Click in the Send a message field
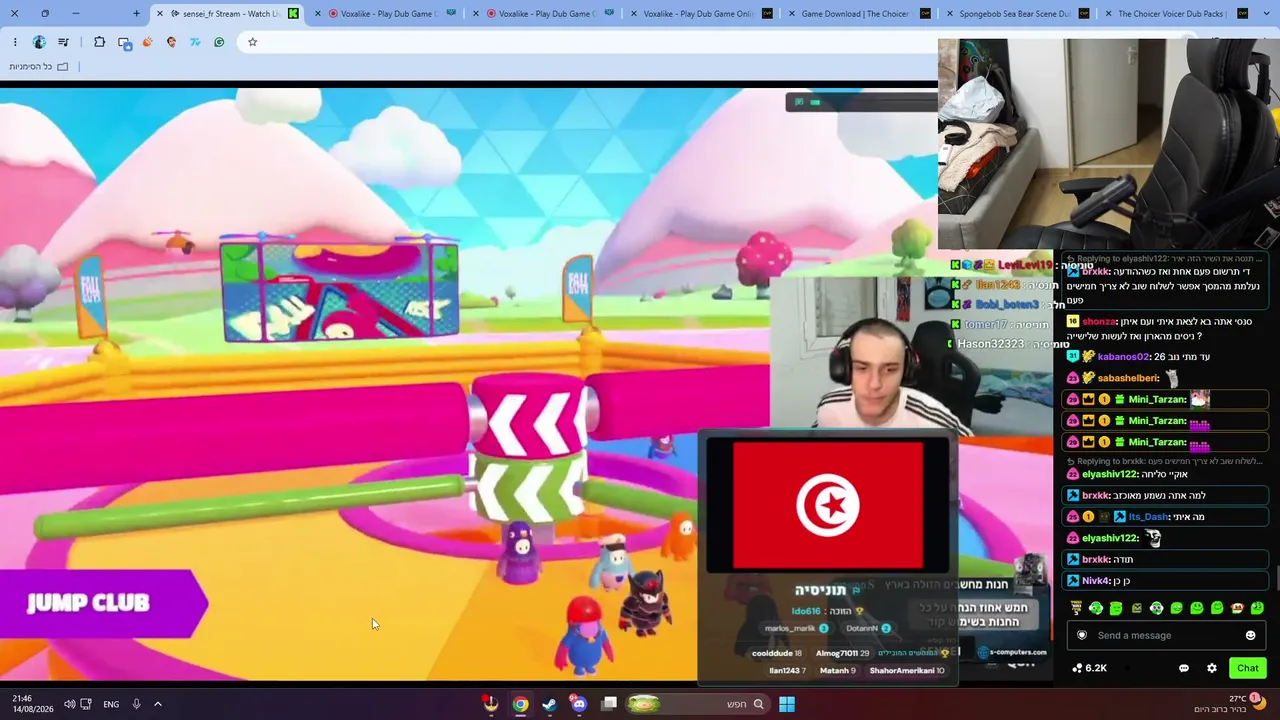The height and width of the screenshot is (720, 1280). pyautogui.click(x=1165, y=635)
